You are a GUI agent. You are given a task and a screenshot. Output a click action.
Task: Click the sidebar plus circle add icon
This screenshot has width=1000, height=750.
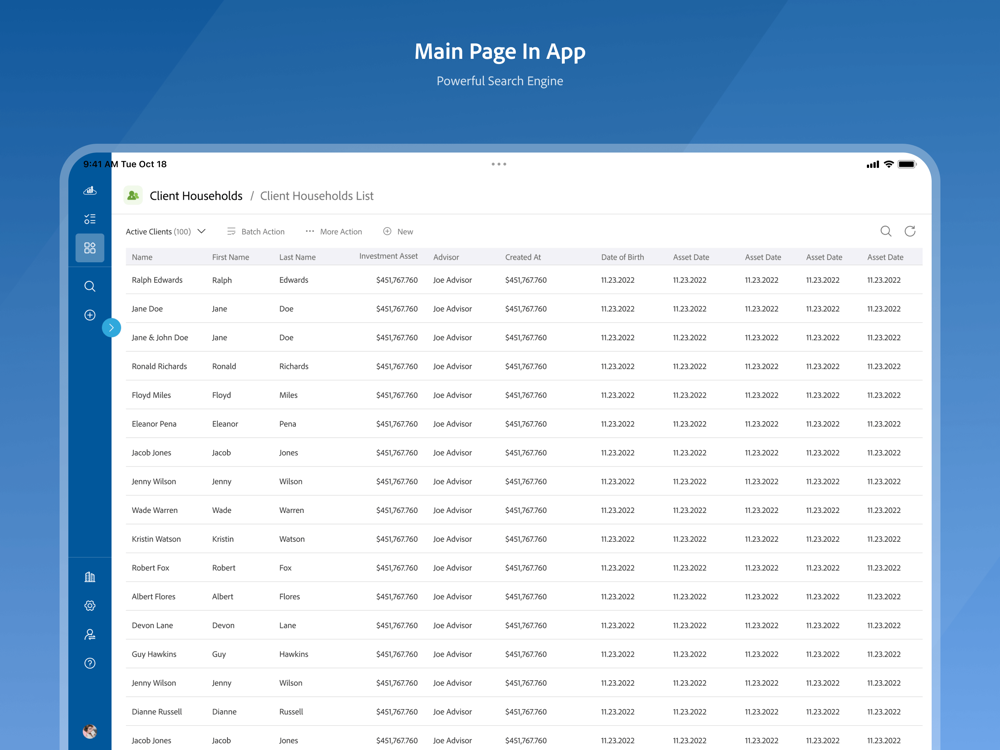click(90, 315)
